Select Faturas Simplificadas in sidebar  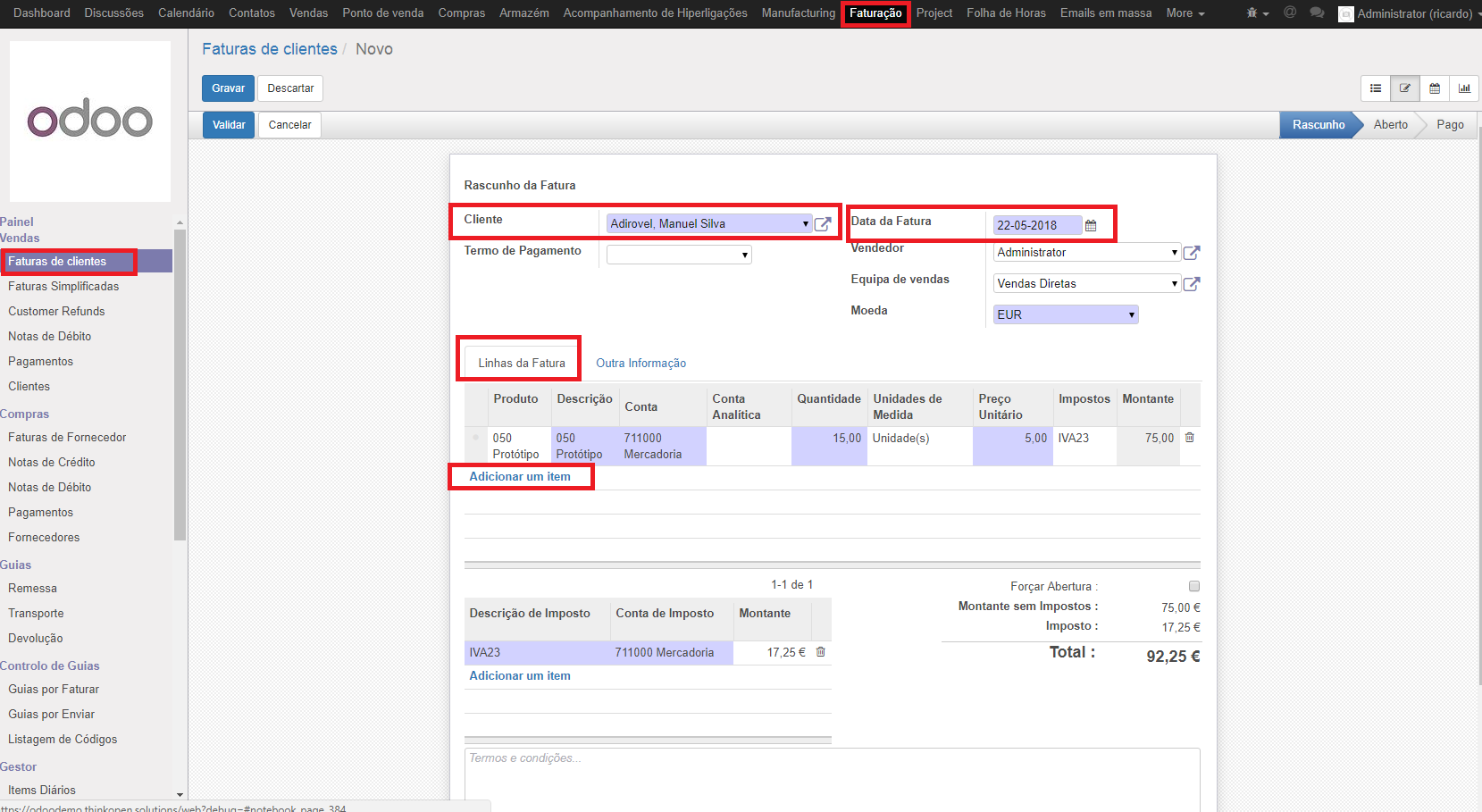point(63,287)
